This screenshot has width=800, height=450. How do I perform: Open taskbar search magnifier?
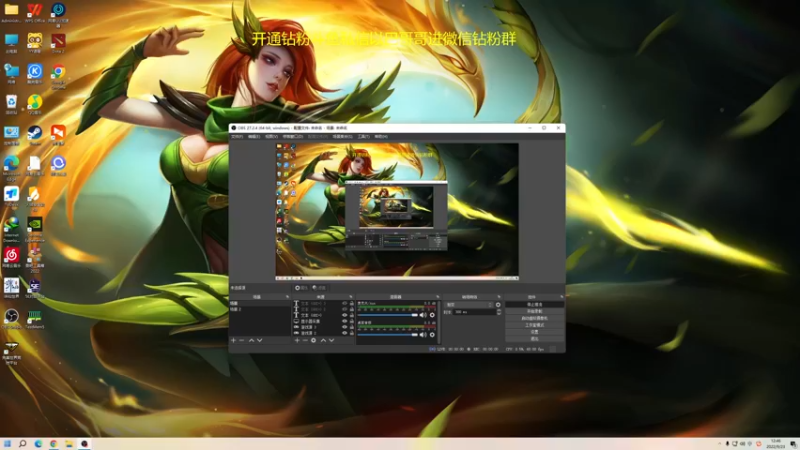point(22,444)
